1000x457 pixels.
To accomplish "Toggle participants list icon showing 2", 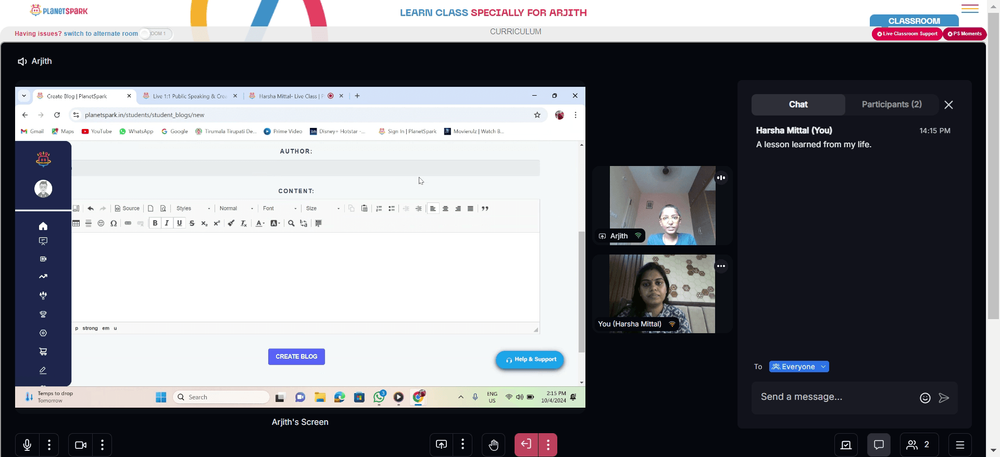I will [x=919, y=445].
